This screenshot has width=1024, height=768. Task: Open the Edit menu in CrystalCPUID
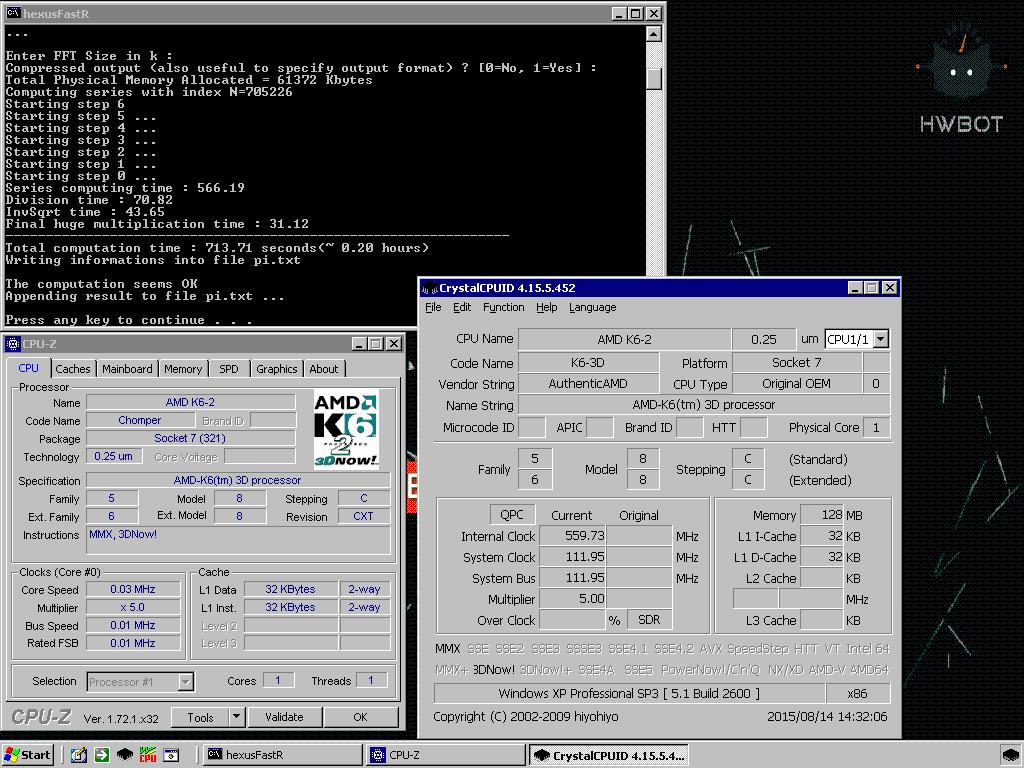[462, 307]
